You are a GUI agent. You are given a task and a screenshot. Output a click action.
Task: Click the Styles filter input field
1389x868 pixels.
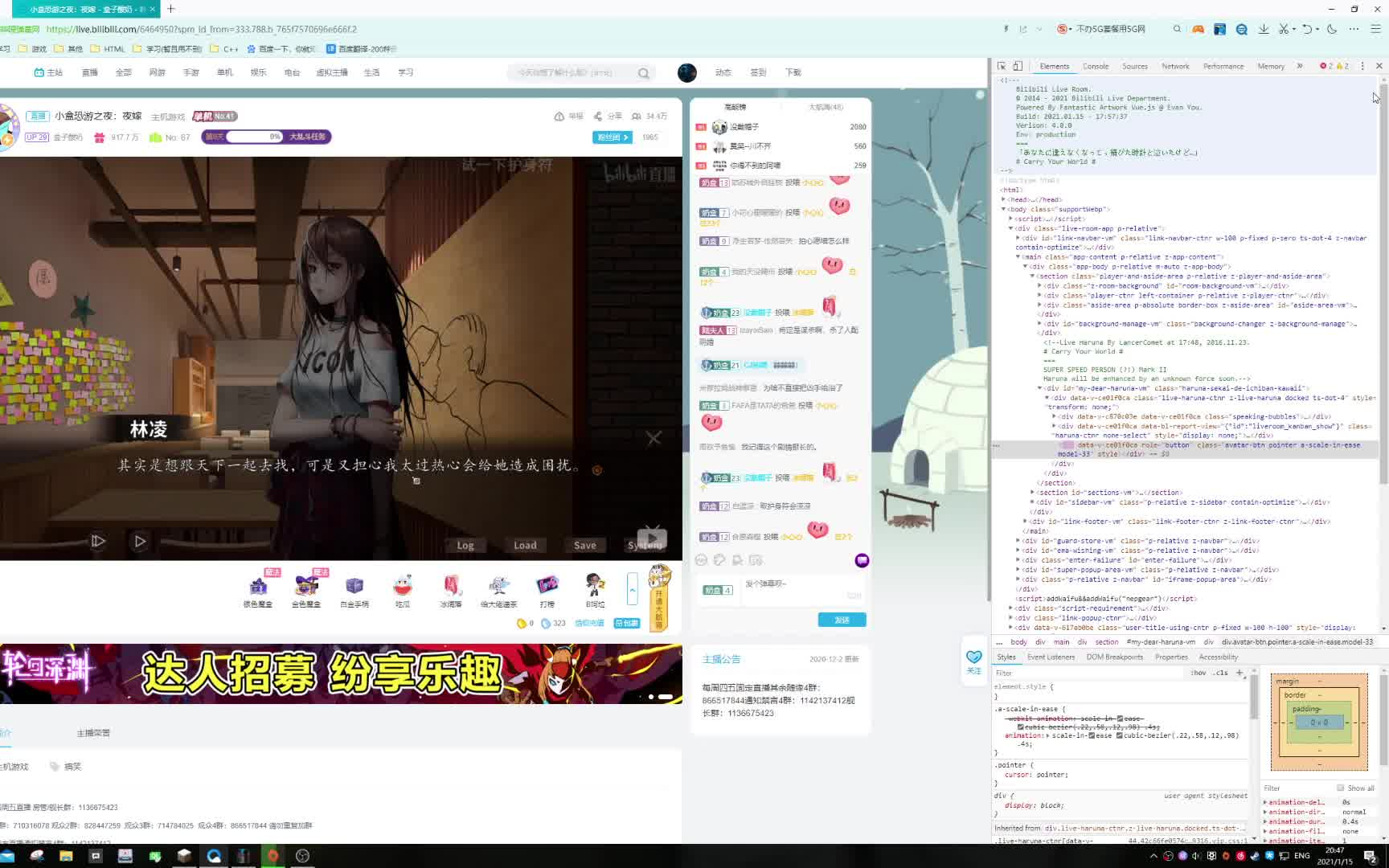[x=1090, y=673]
